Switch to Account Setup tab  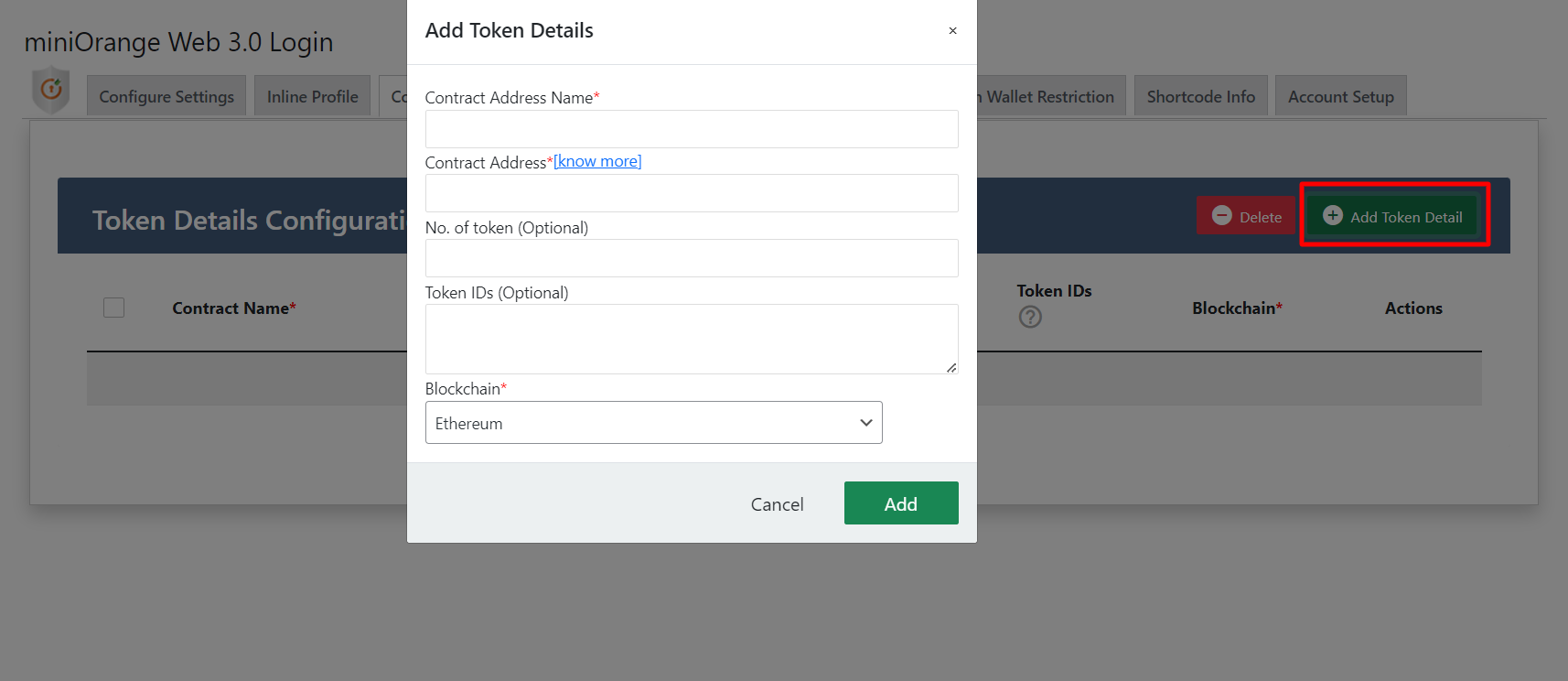click(1340, 96)
